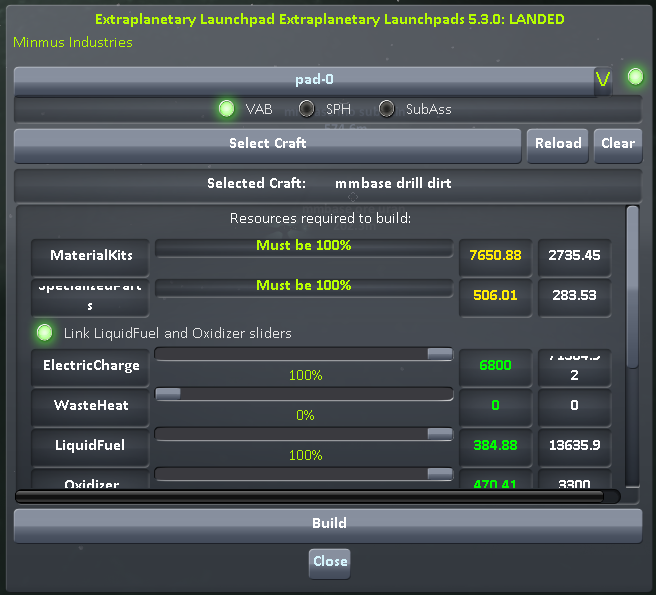Screen dimensions: 656x595
Task: Click the LiquidFuel available value 13635.9
Action: pyautogui.click(x=574, y=447)
